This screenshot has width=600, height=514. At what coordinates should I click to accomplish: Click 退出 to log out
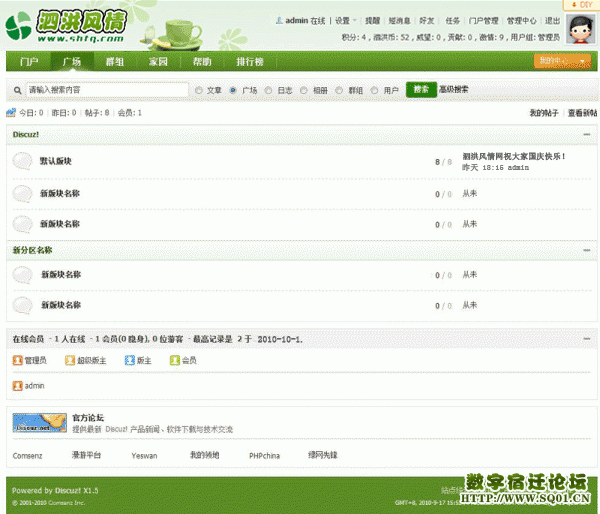(553, 21)
